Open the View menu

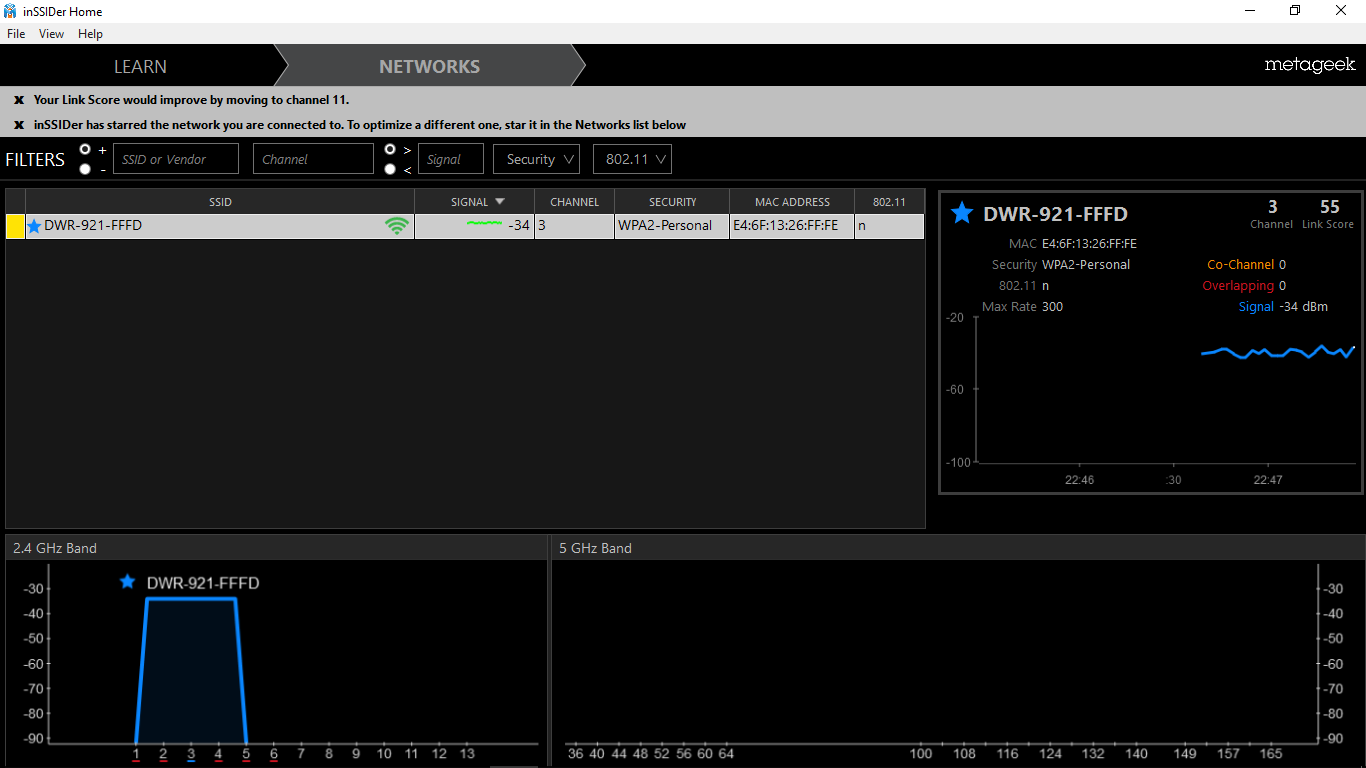[x=51, y=34]
